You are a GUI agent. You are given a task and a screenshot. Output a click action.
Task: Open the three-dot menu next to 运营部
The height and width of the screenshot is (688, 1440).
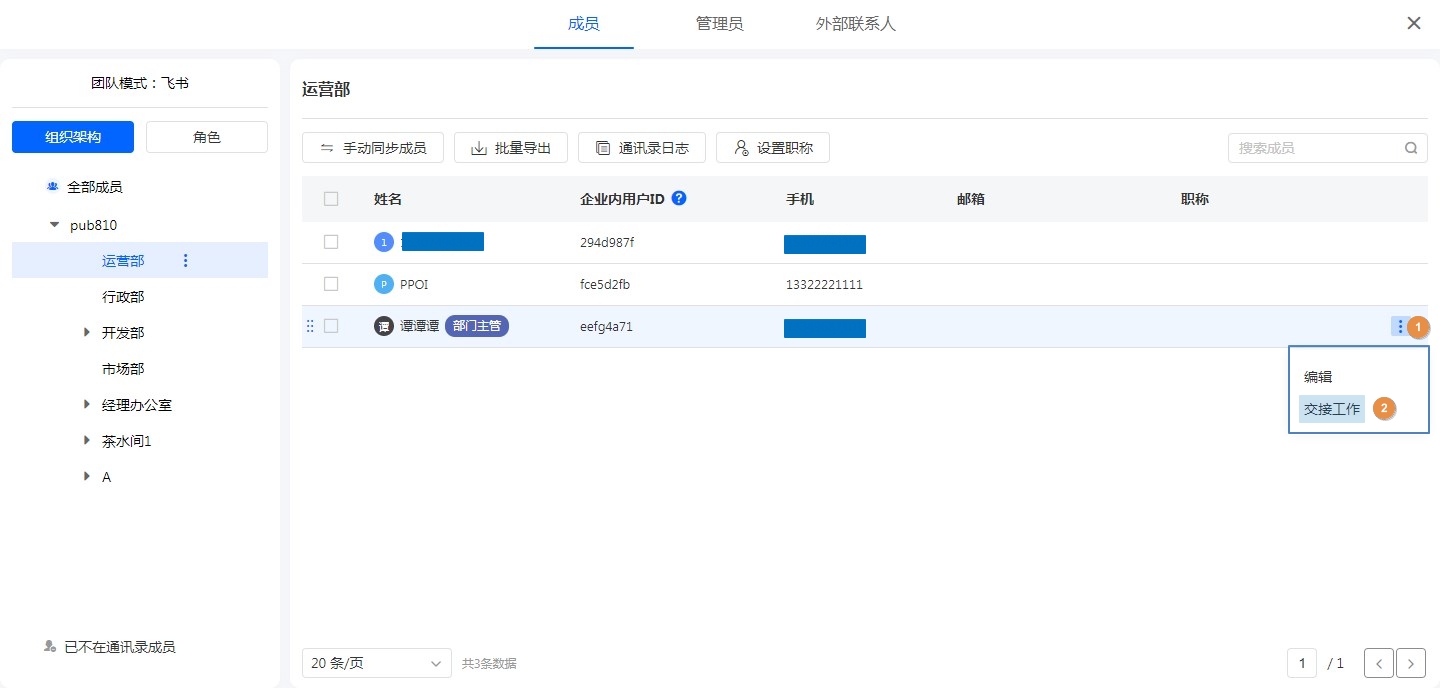tap(185, 261)
